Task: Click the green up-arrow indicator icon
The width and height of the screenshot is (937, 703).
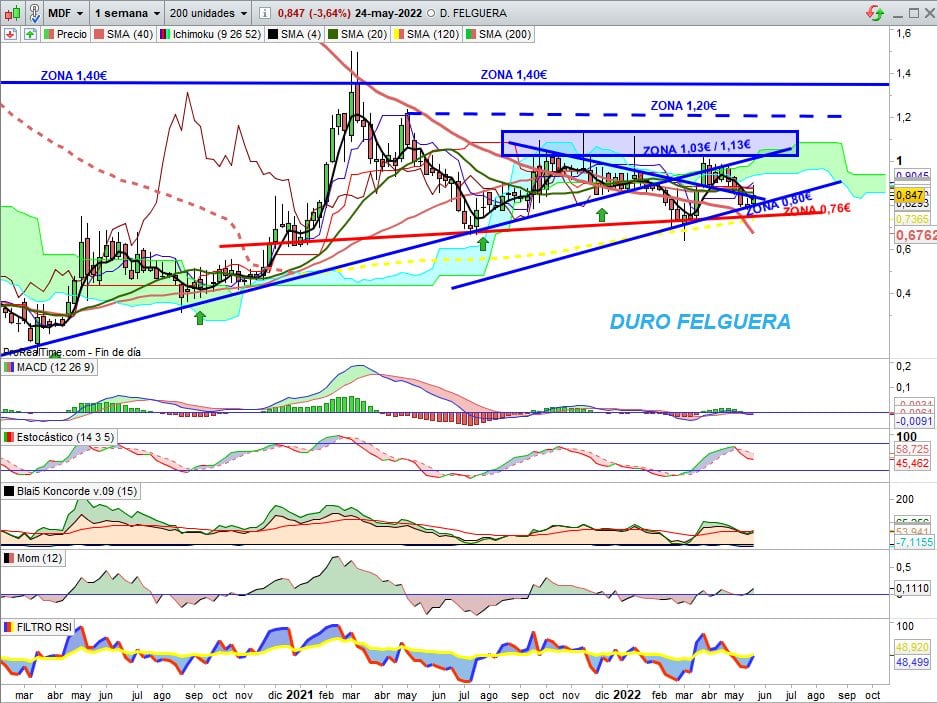Action: tap(30, 34)
